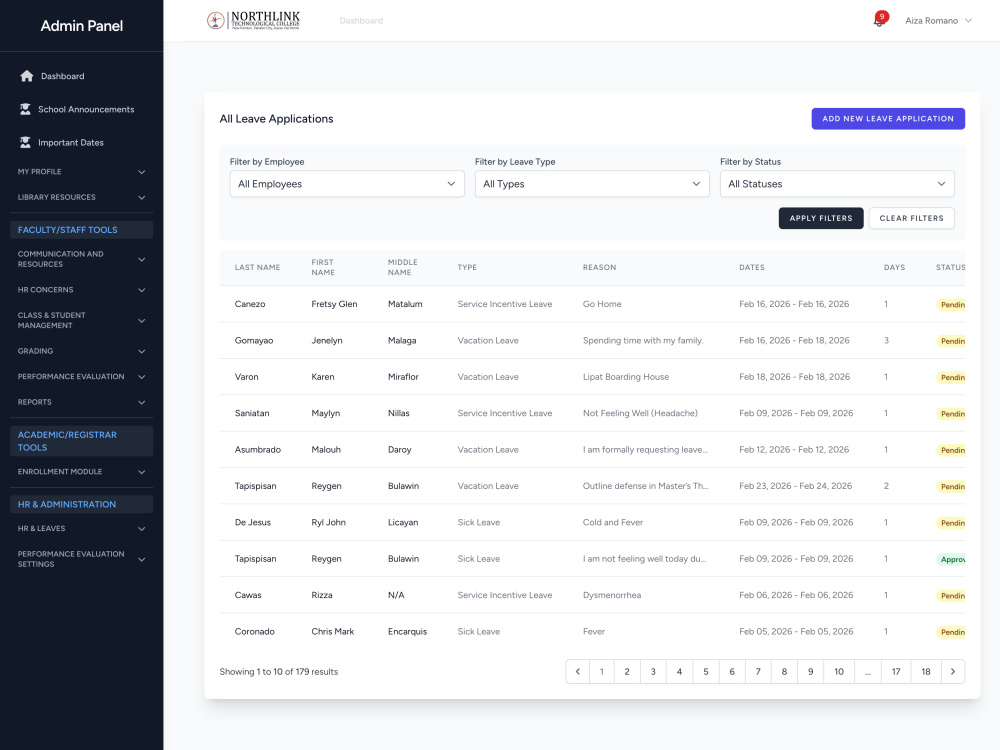Go to page 10 in pagination
The width and height of the screenshot is (1000, 750).
(839, 672)
